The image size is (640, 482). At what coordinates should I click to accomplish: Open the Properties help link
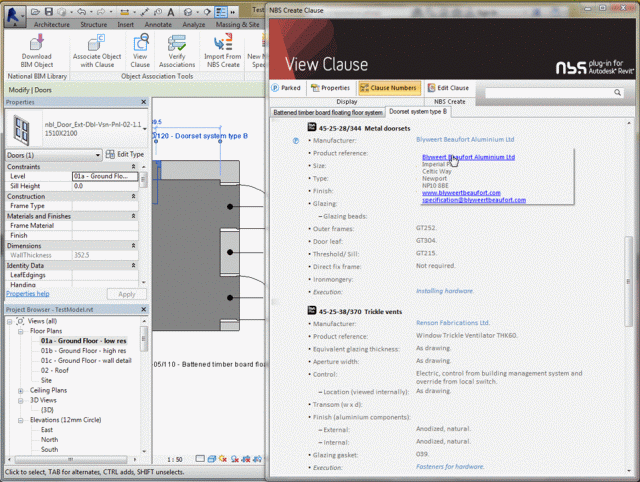tap(28, 293)
